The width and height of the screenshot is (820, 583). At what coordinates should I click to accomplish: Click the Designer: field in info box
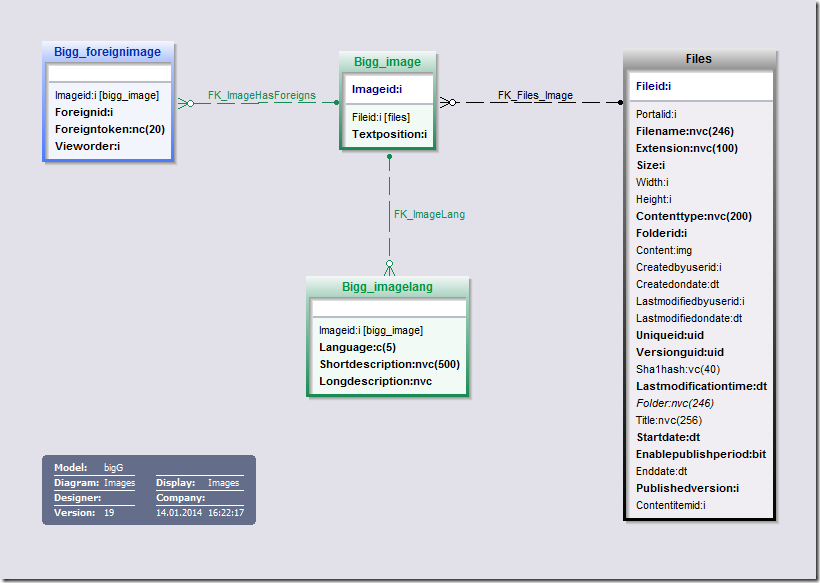point(77,498)
